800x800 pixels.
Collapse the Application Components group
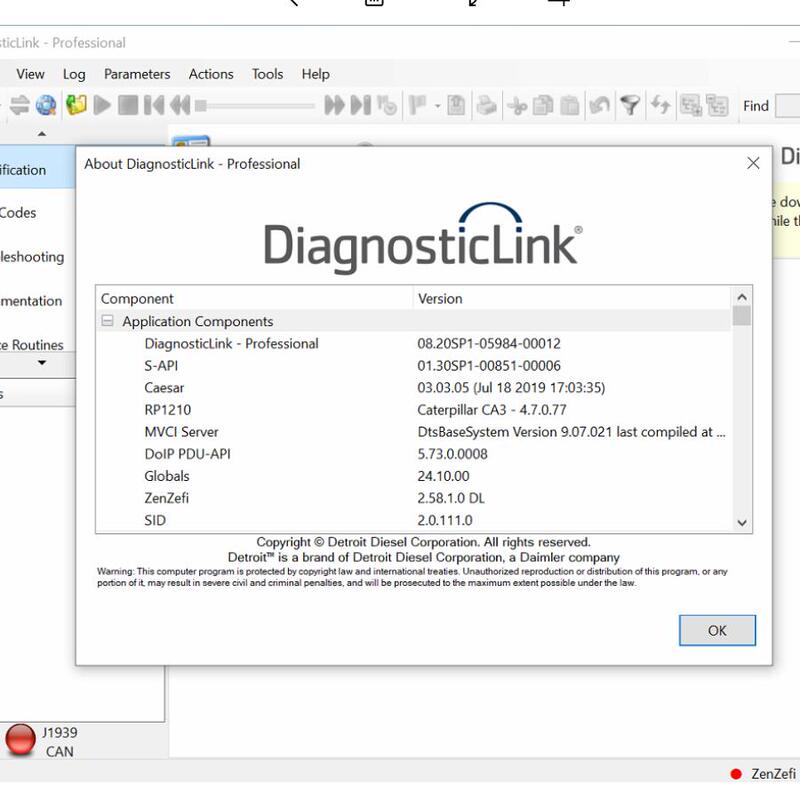[107, 321]
